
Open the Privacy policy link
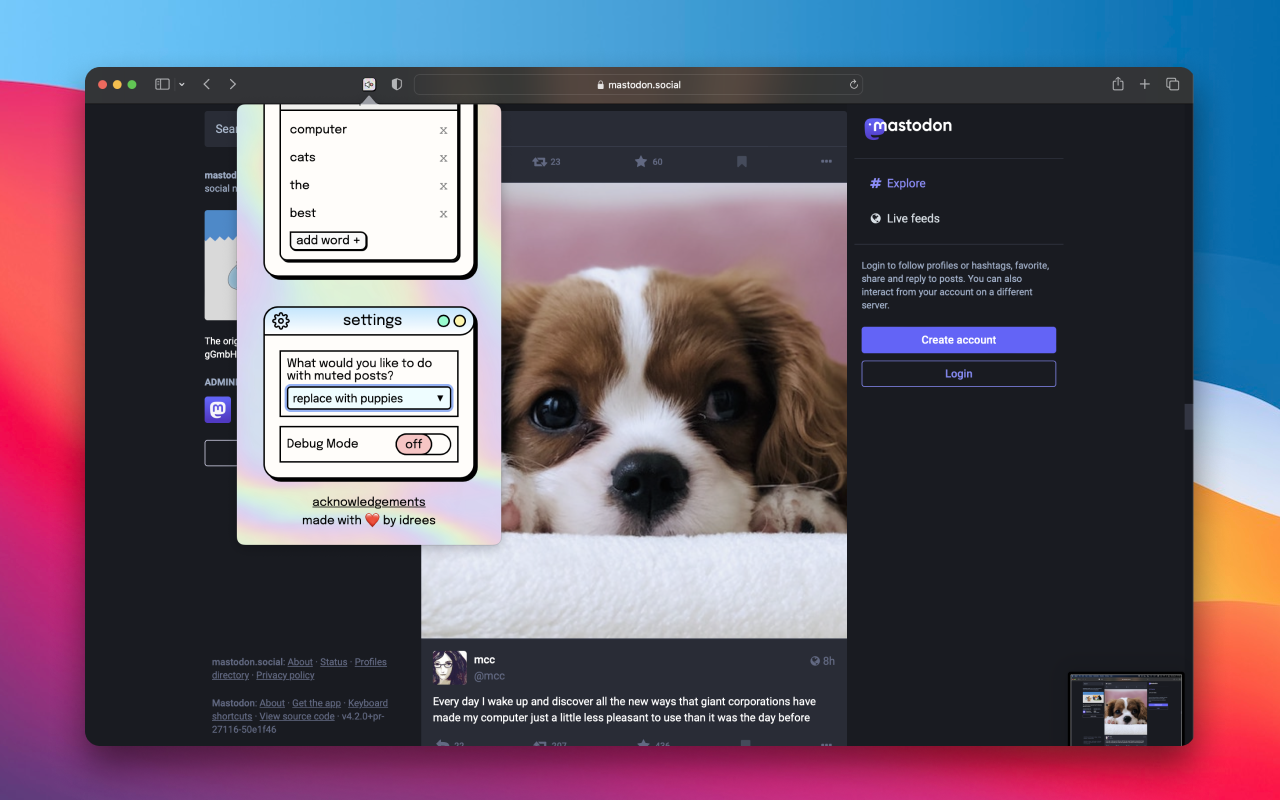285,676
